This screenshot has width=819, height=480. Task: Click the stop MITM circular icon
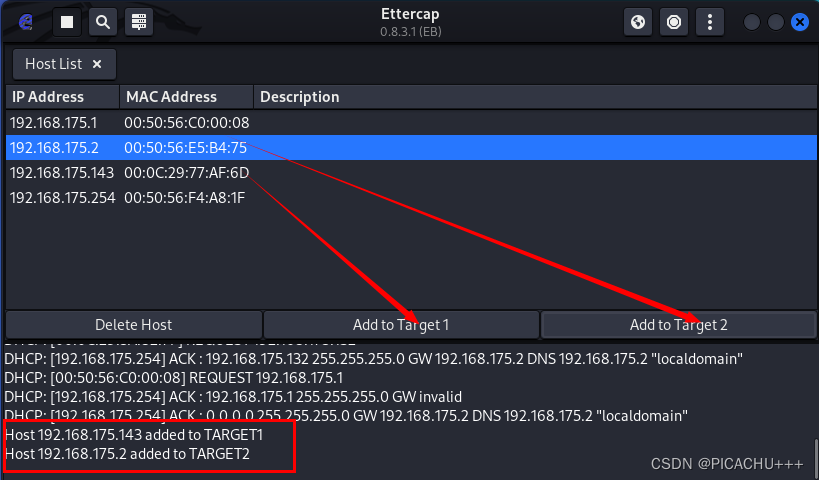click(674, 22)
